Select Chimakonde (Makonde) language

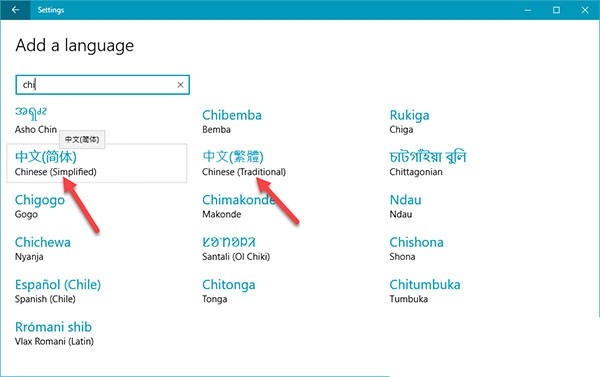(x=239, y=206)
